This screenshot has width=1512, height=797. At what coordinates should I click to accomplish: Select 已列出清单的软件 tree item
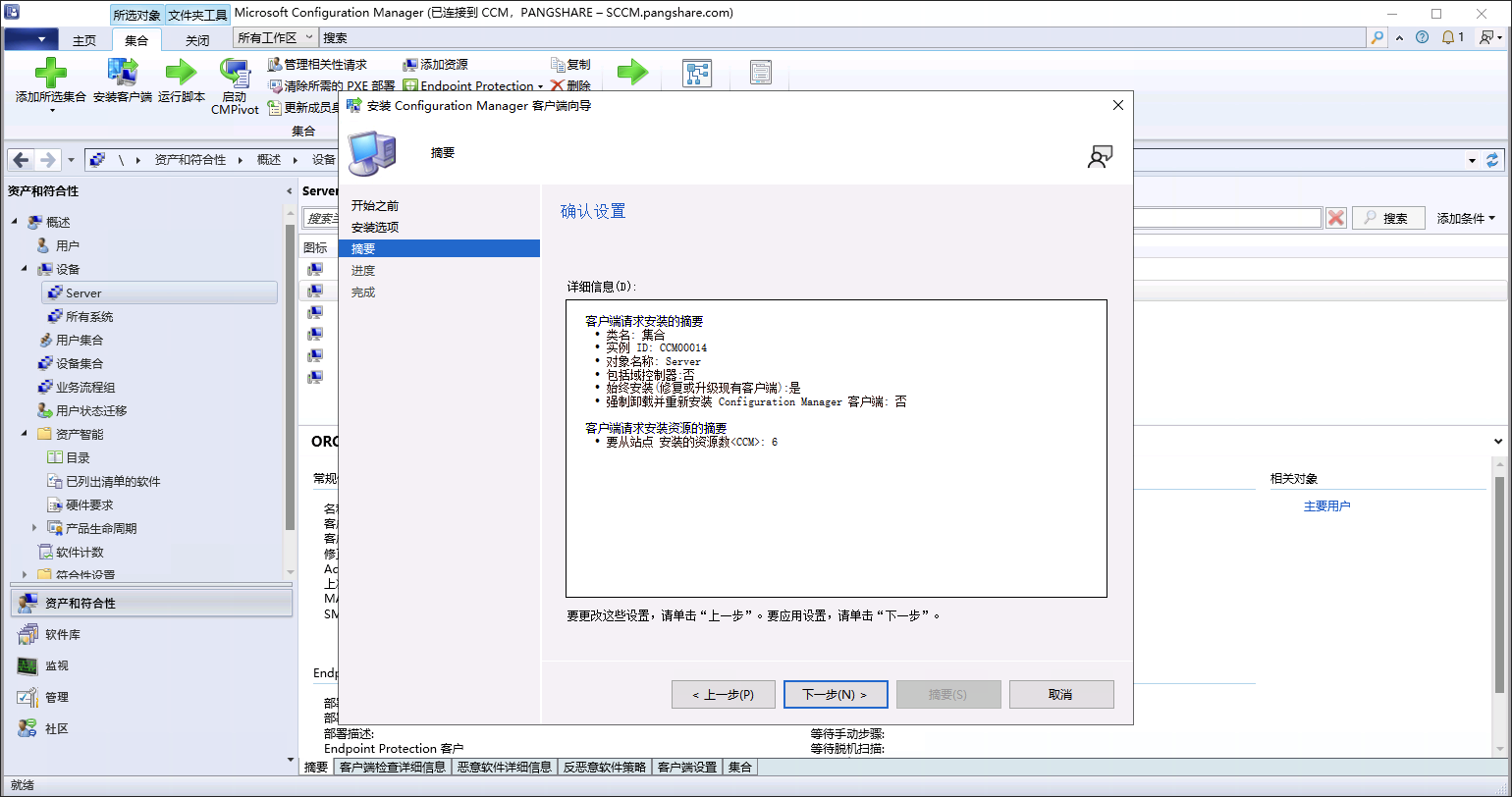[113, 481]
